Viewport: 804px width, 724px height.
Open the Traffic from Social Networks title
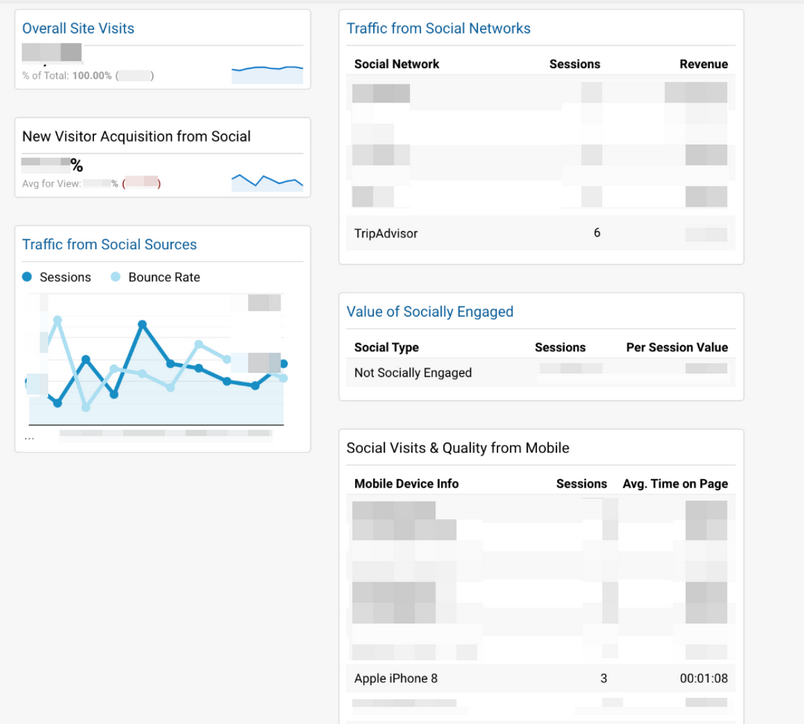pyautogui.click(x=438, y=28)
